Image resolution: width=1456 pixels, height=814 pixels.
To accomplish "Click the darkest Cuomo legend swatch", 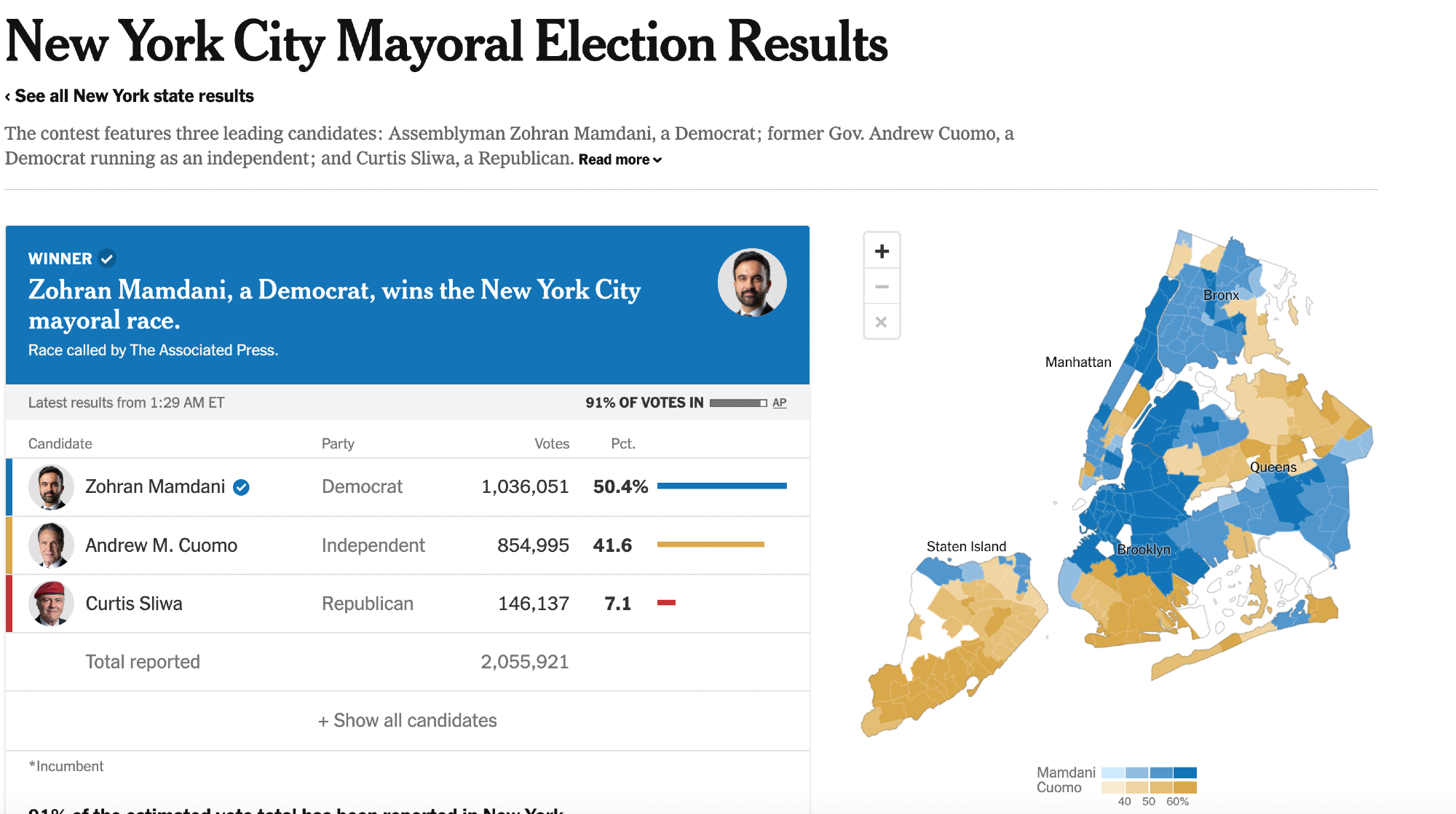I will point(1185,787).
